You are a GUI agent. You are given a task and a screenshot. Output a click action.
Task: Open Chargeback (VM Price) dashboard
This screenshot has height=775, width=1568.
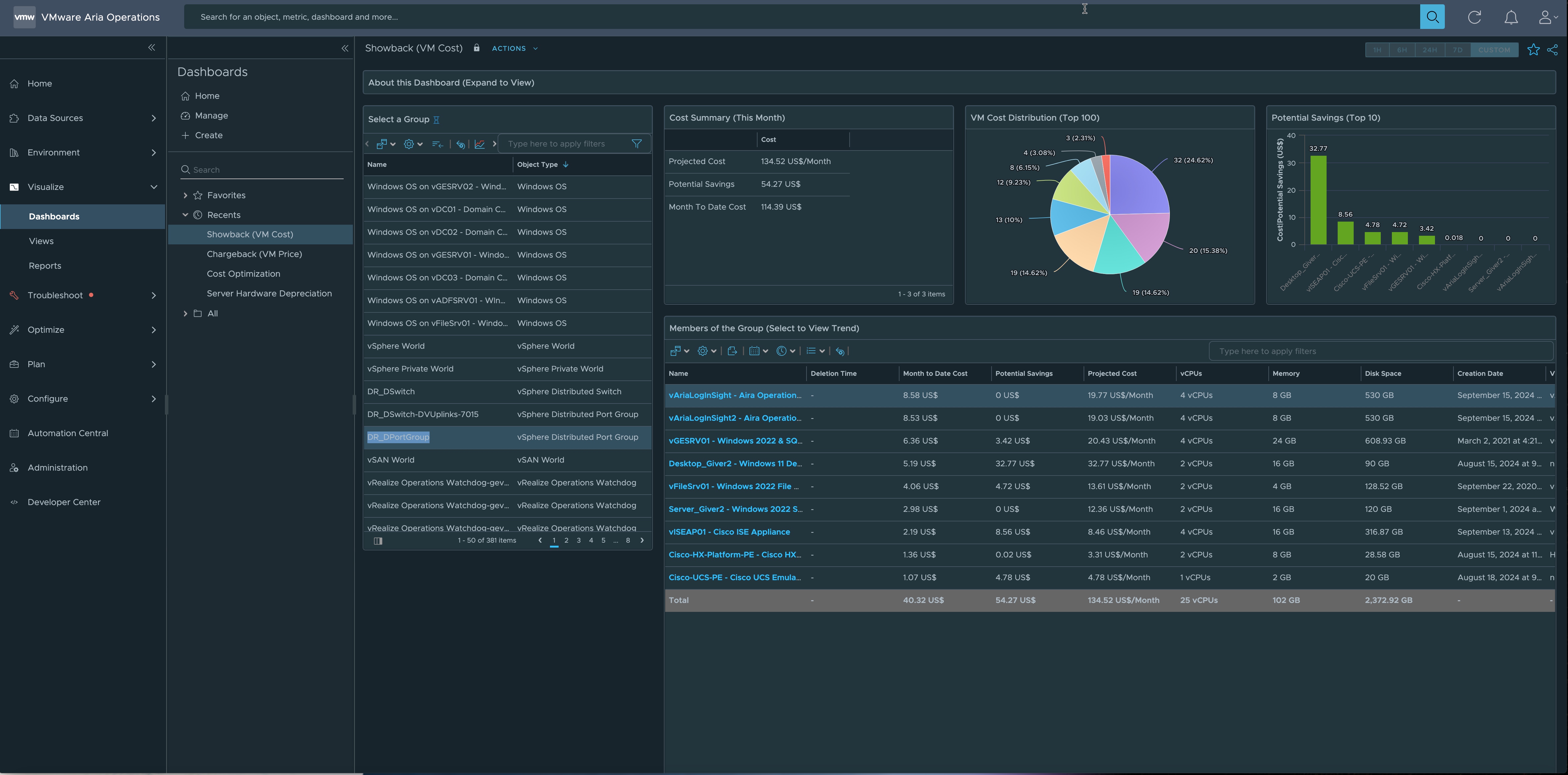click(254, 254)
